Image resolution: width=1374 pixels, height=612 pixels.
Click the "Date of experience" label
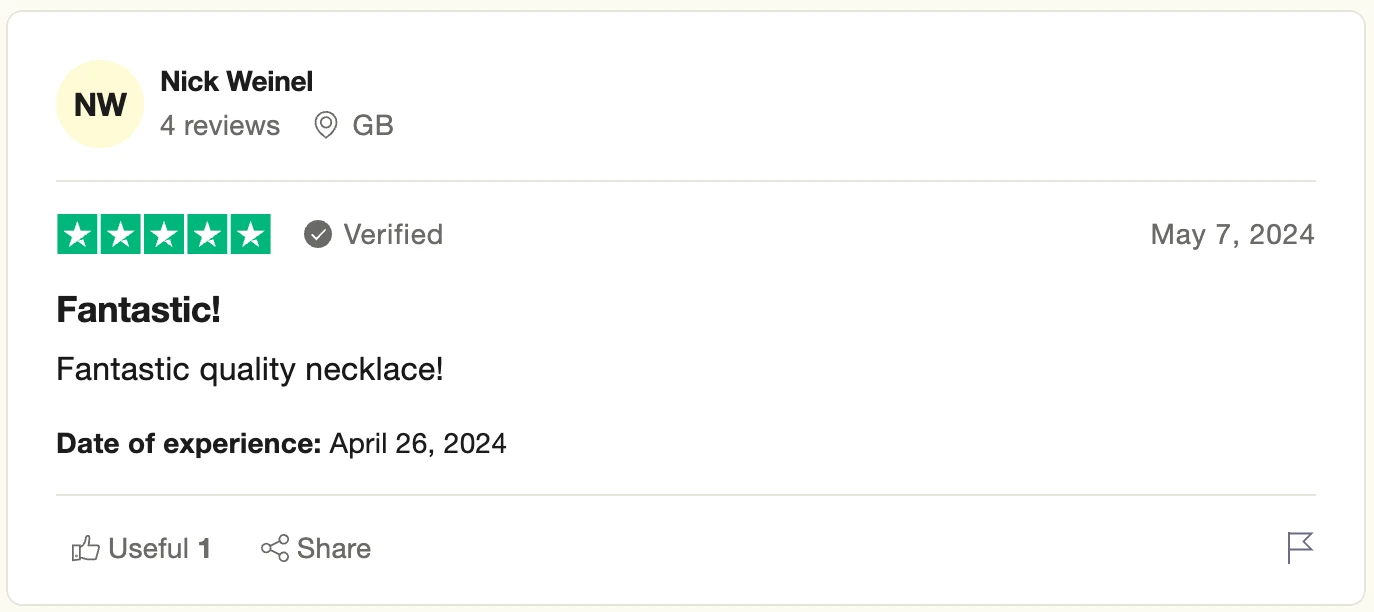click(188, 443)
